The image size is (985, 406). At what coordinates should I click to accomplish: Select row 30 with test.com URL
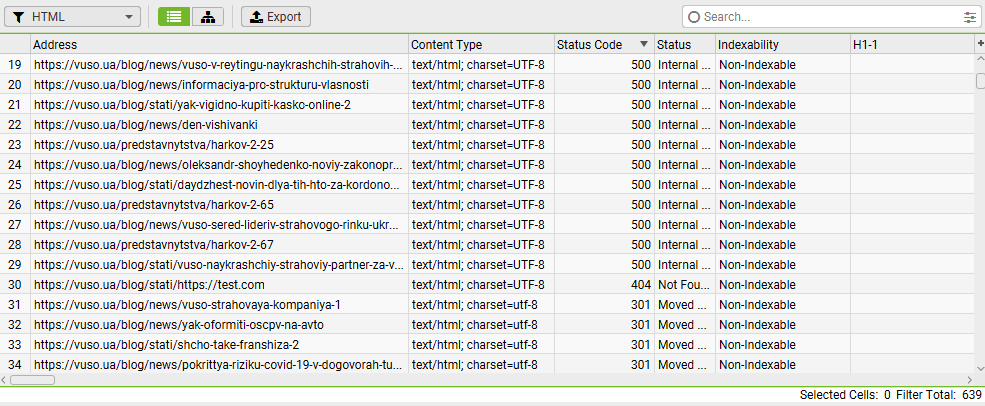click(x=219, y=284)
